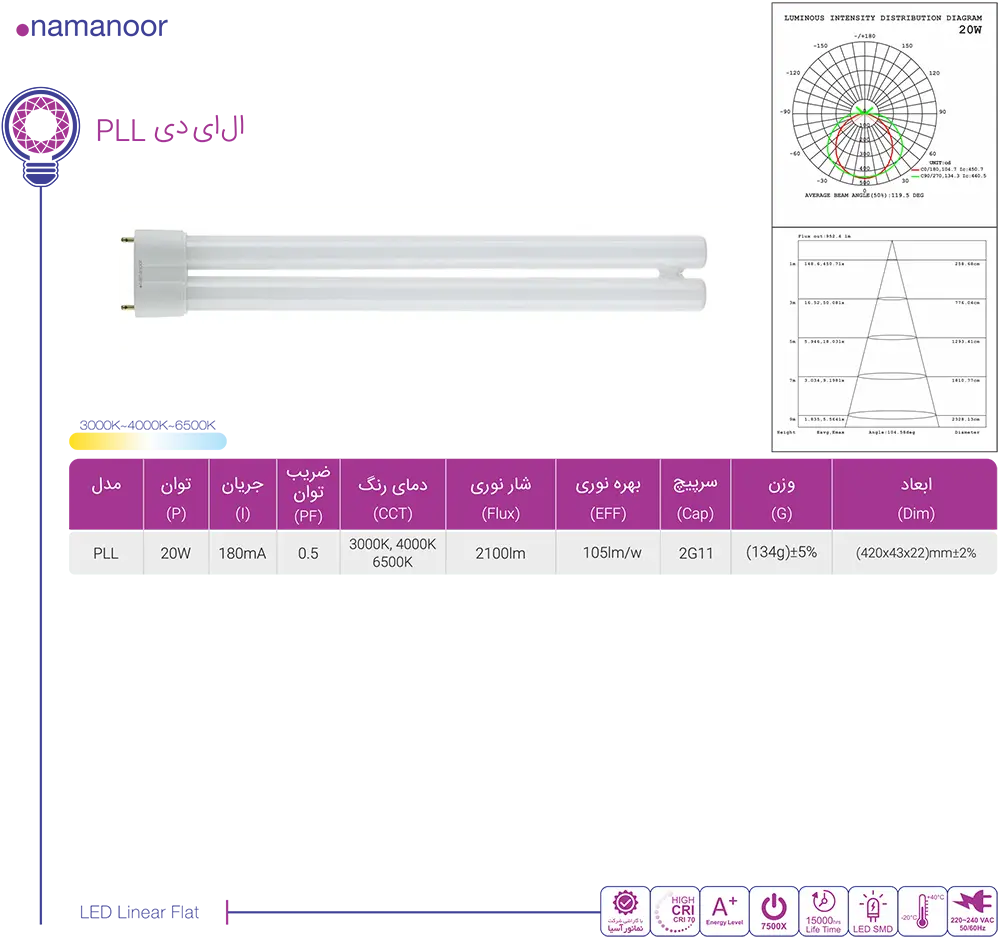This screenshot has width=1000, height=939.
Task: Click the purple circle beside the title bar
Action: [40, 127]
